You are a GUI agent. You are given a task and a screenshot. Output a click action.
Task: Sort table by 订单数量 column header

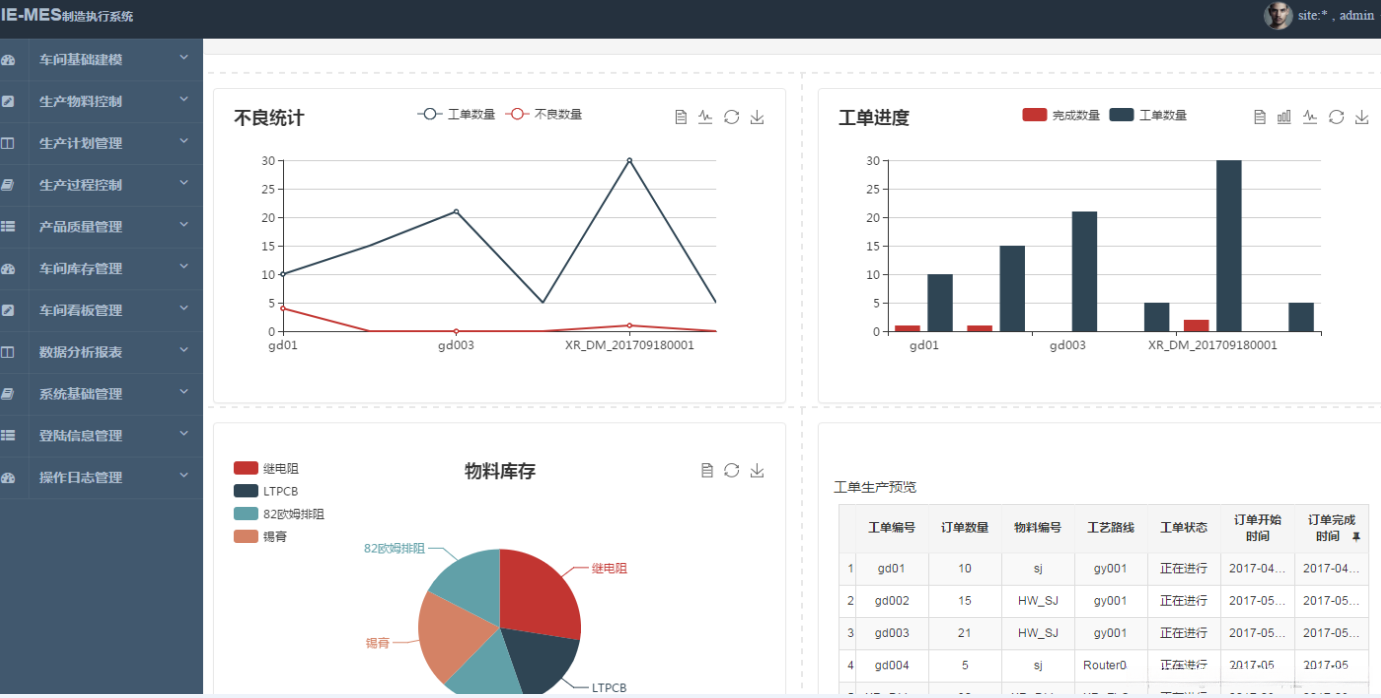(x=965, y=528)
